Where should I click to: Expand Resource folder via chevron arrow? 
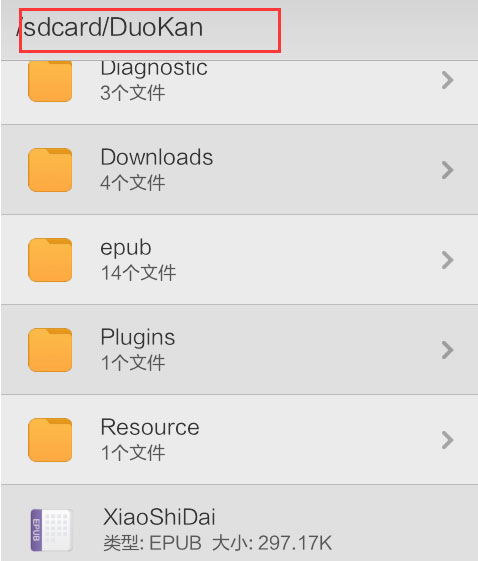[x=447, y=440]
